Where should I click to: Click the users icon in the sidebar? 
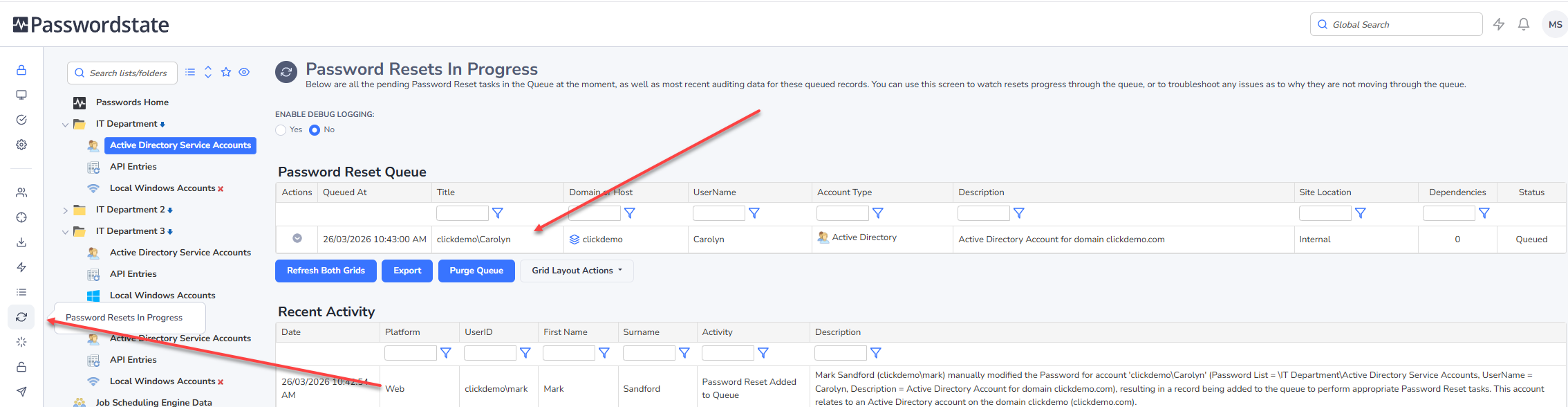pyautogui.click(x=21, y=192)
